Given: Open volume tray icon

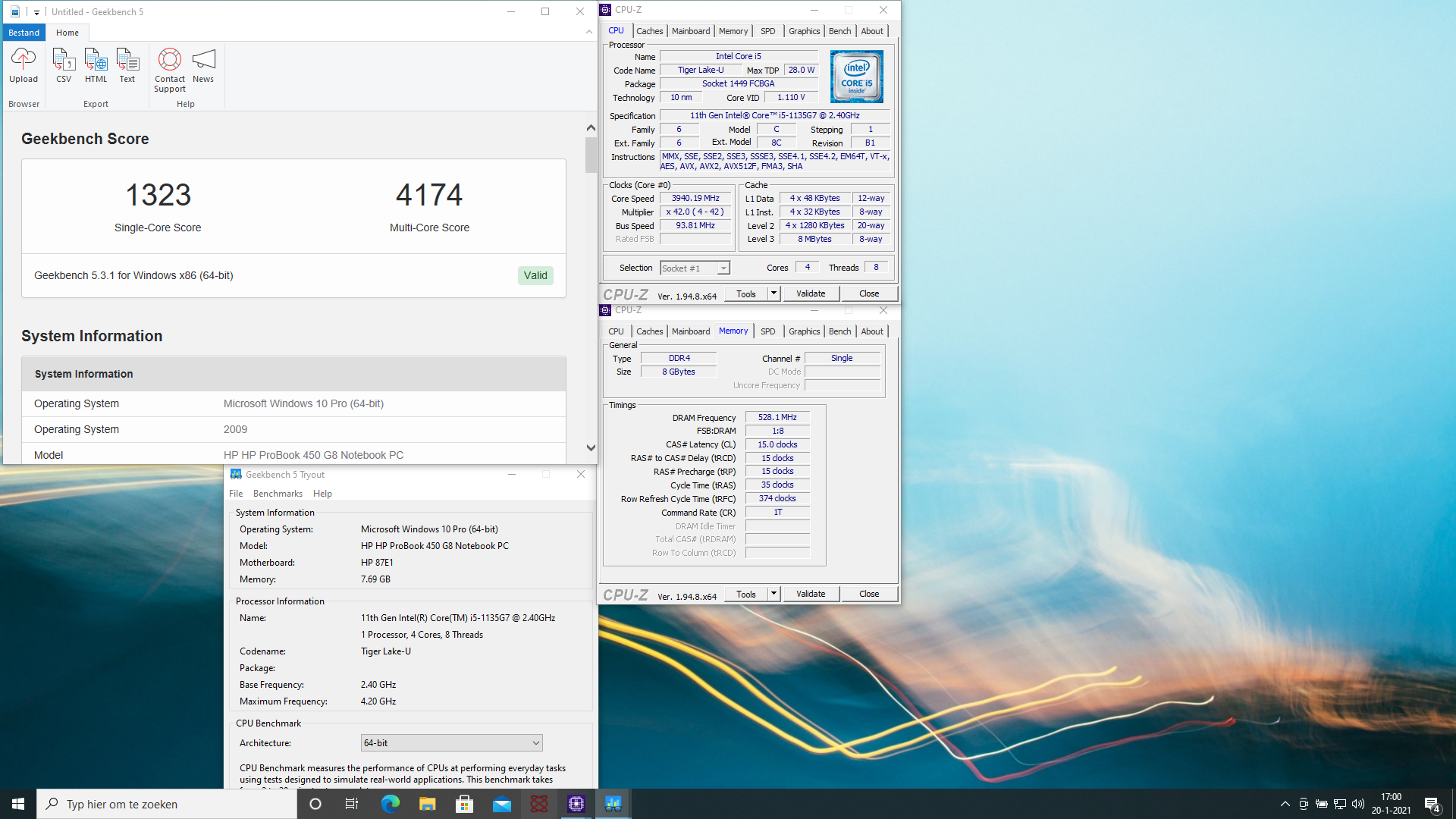Looking at the screenshot, I should [x=1358, y=804].
